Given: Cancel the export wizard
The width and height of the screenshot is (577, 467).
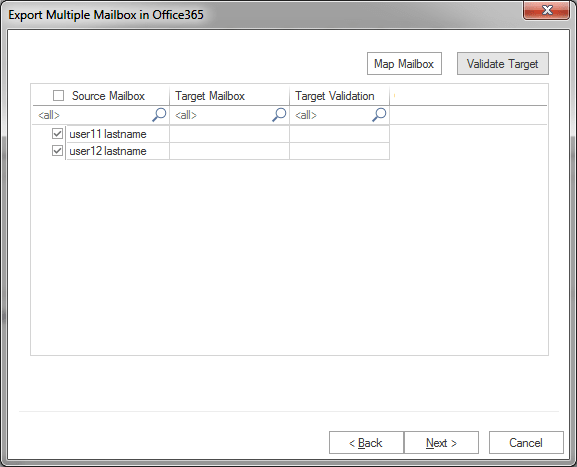Looking at the screenshot, I should (526, 443).
